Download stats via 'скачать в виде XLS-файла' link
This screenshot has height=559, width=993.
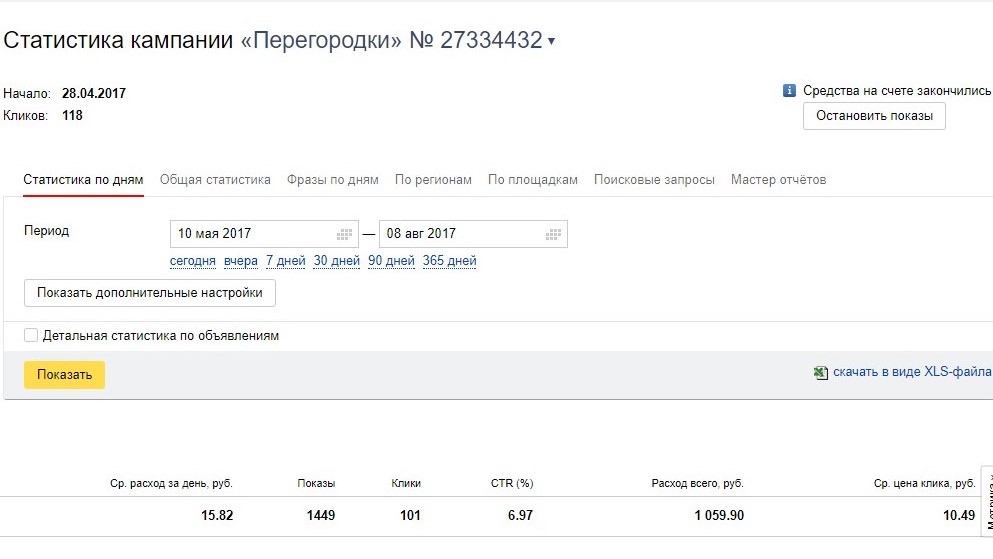[911, 373]
